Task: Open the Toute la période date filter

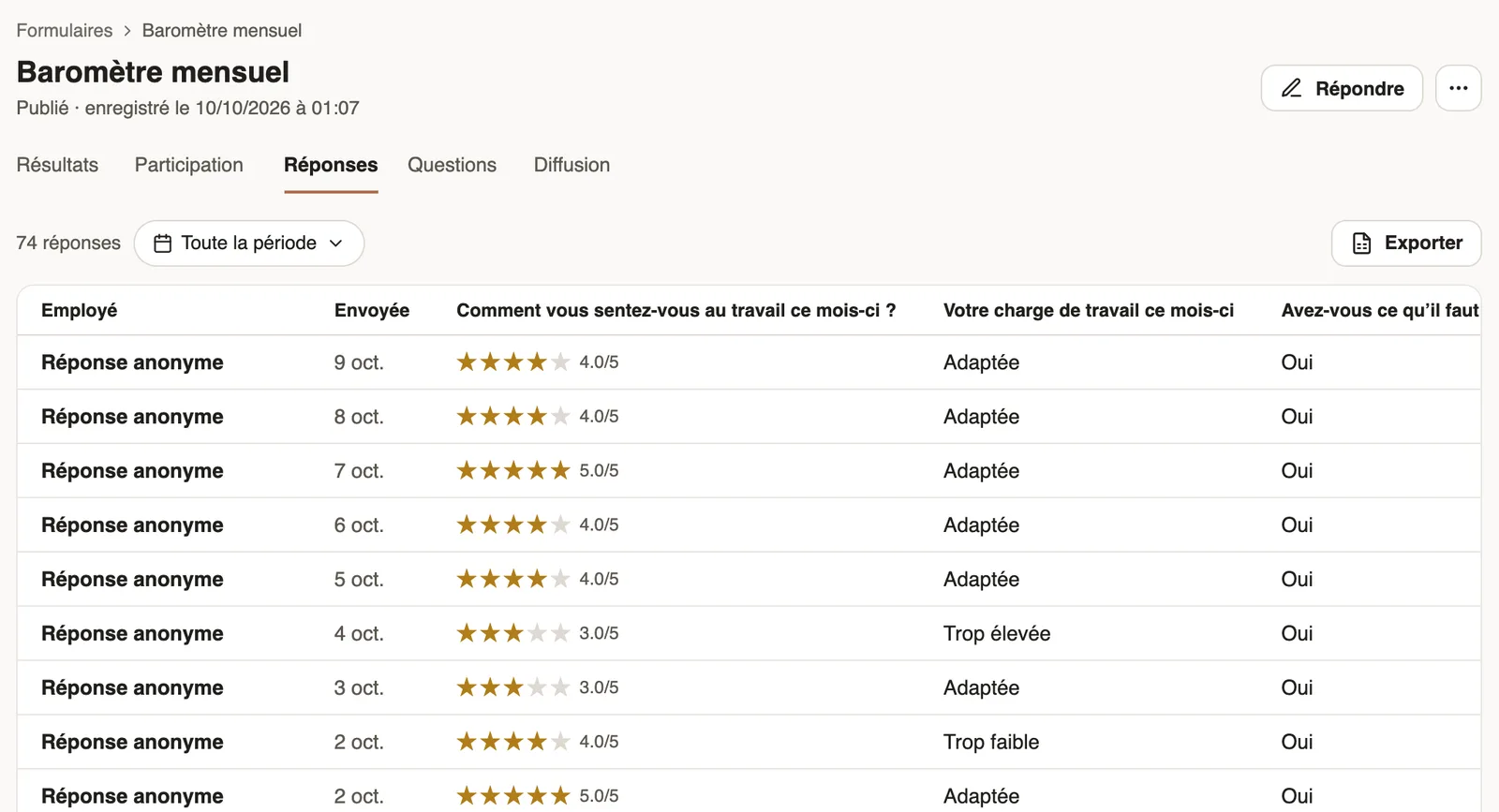Action: coord(249,244)
